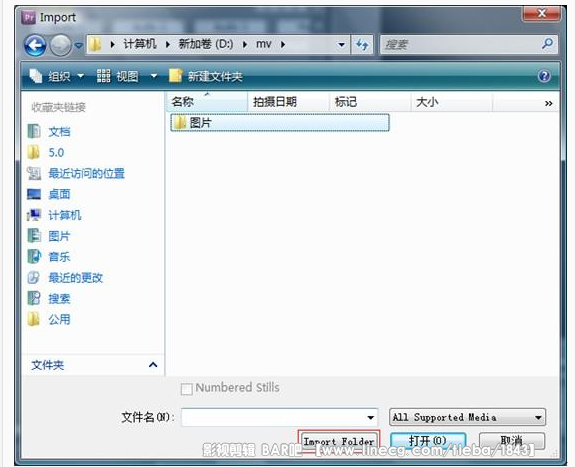Click the 文档 sidebar icon
Screen dimensions: 575x467
pyautogui.click(x=34, y=131)
